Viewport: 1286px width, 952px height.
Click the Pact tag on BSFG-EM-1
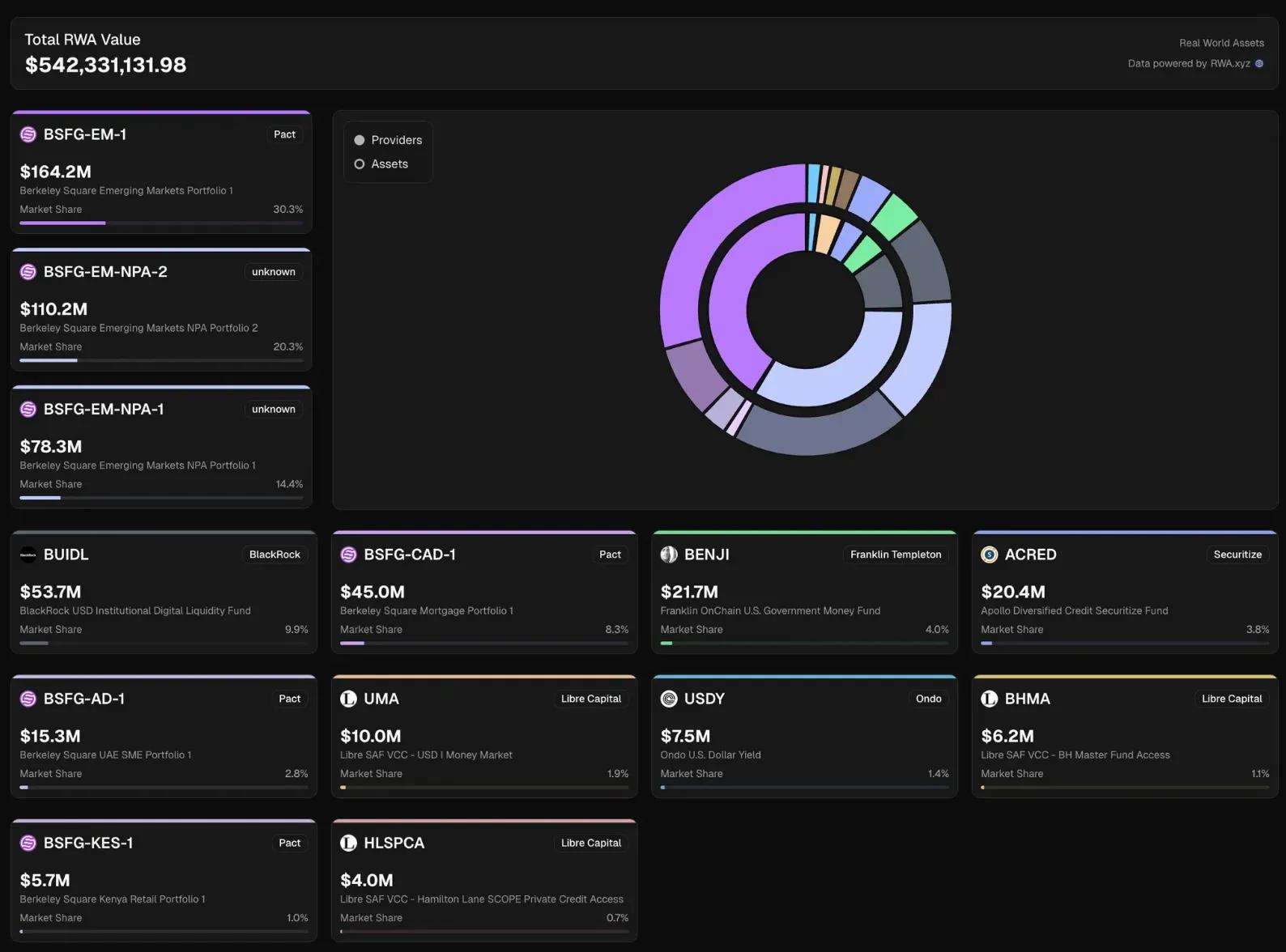284,134
